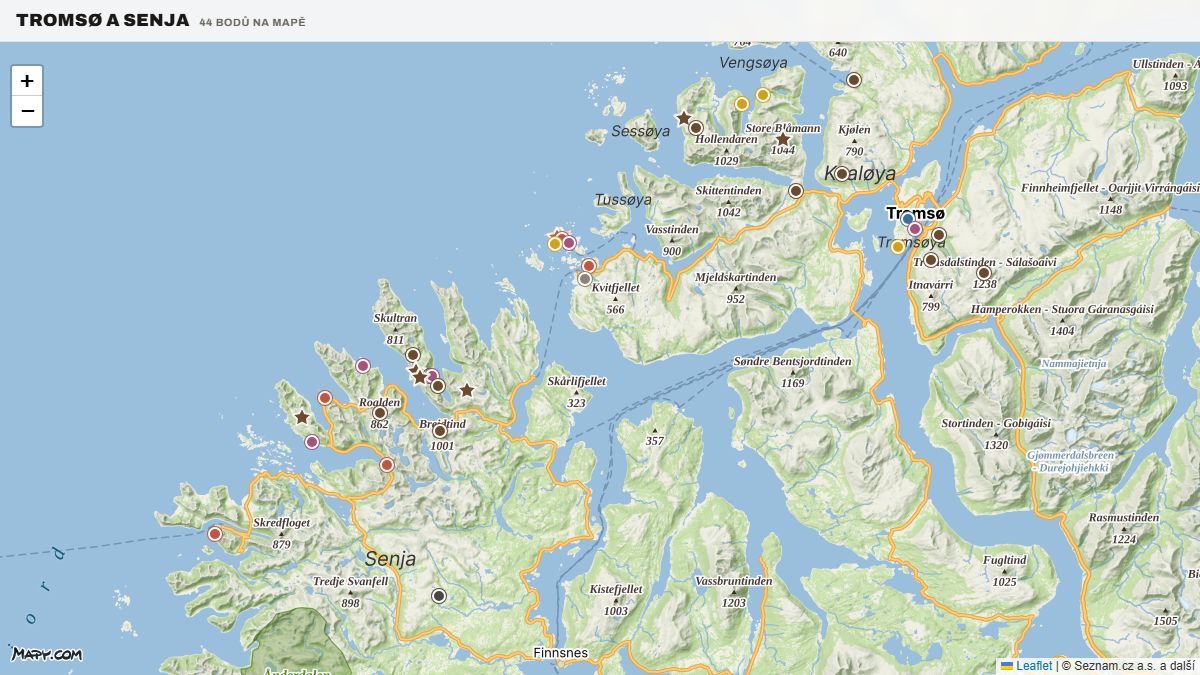Image resolution: width=1200 pixels, height=675 pixels.
Task: Click the brown star near Store Blåmann
Action: tap(783, 139)
